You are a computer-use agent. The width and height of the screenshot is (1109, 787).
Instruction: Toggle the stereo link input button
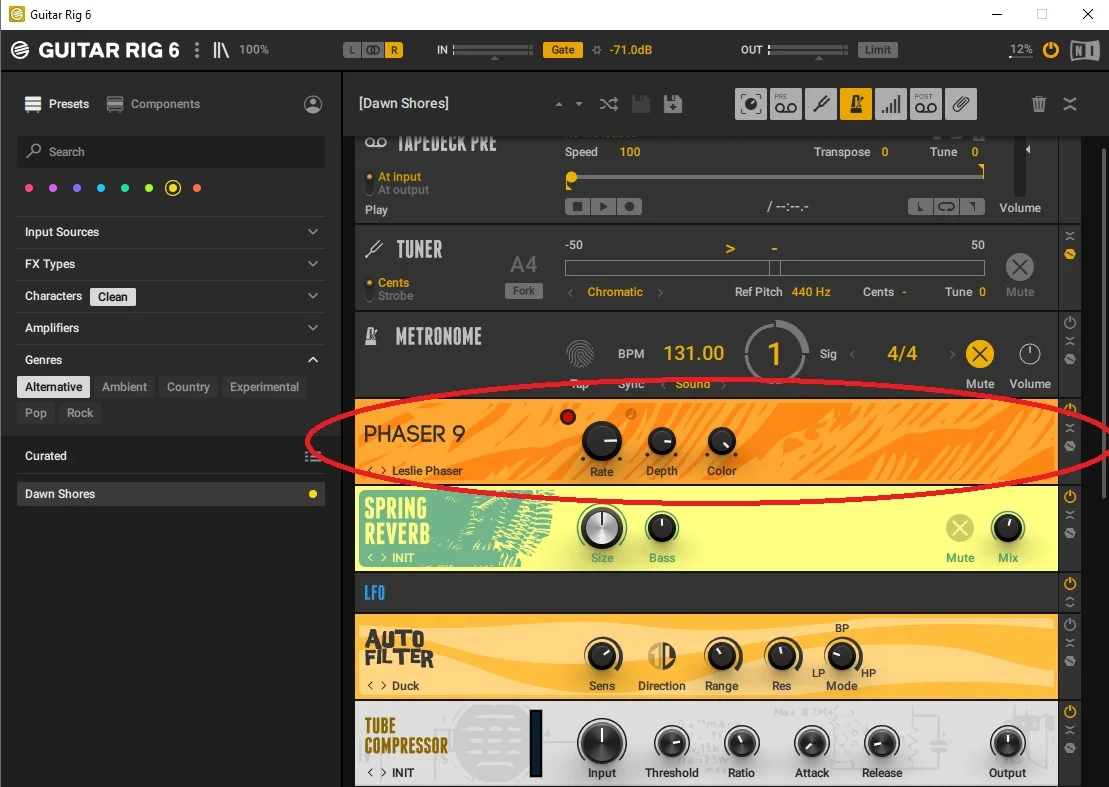373,49
